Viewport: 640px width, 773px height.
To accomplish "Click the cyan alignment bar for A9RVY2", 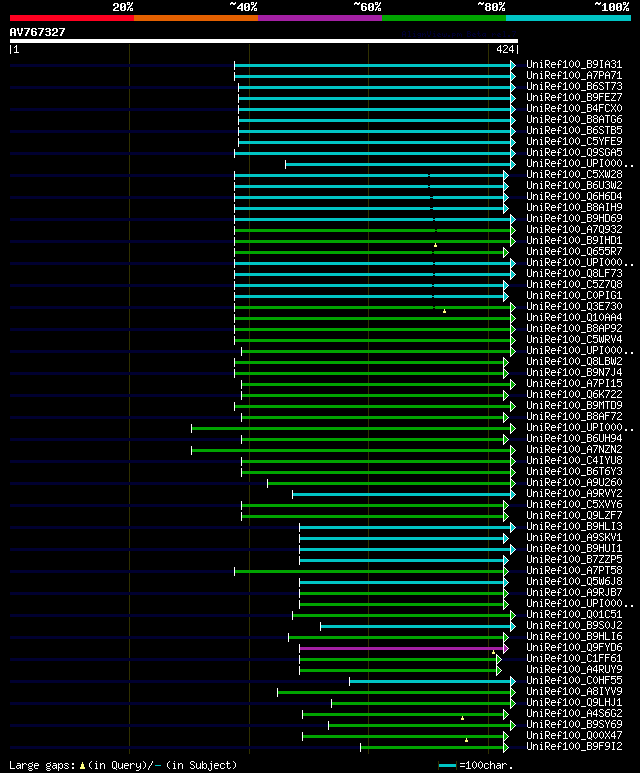I will [x=402, y=494].
